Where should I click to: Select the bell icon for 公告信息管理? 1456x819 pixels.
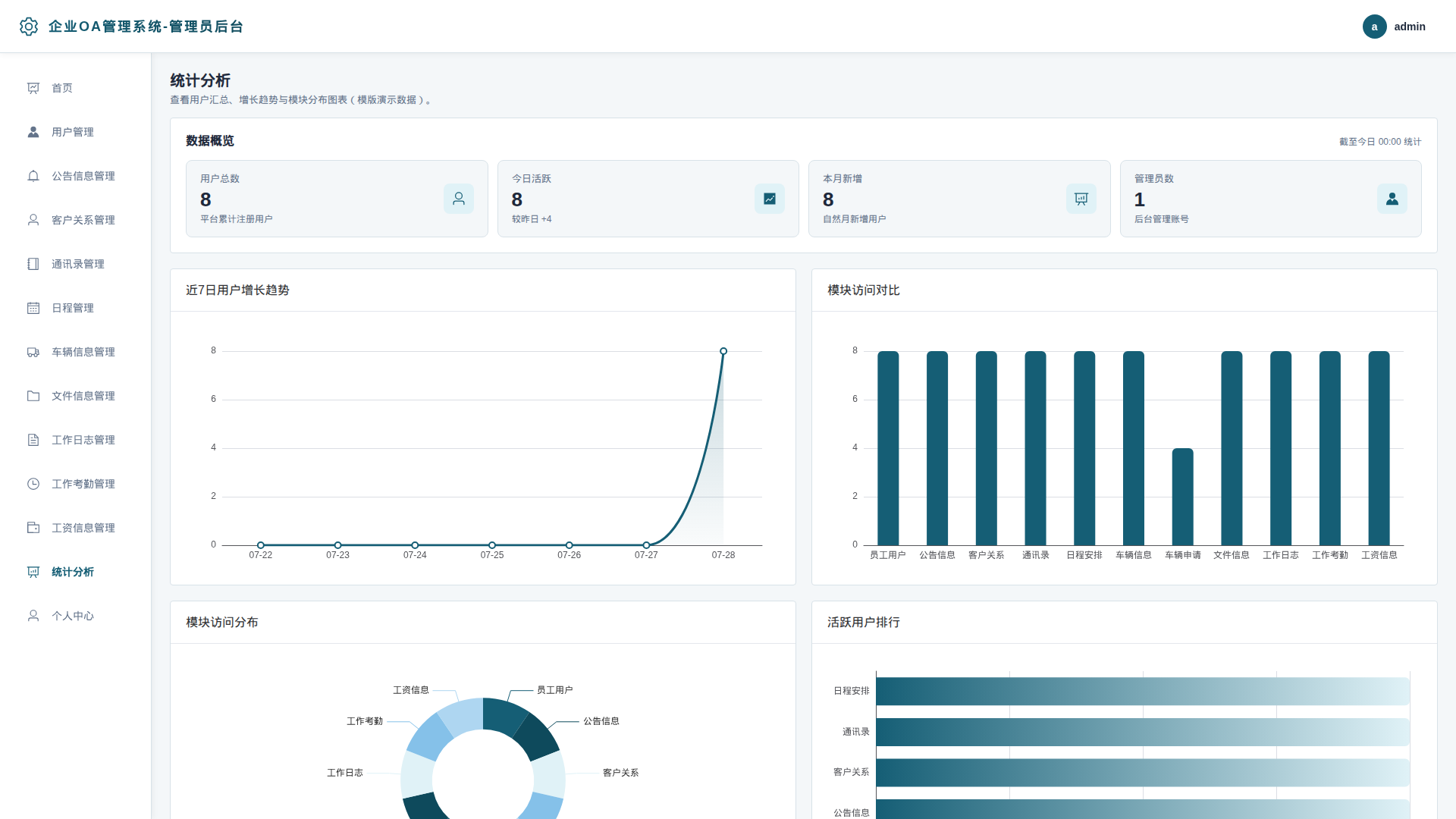[33, 176]
